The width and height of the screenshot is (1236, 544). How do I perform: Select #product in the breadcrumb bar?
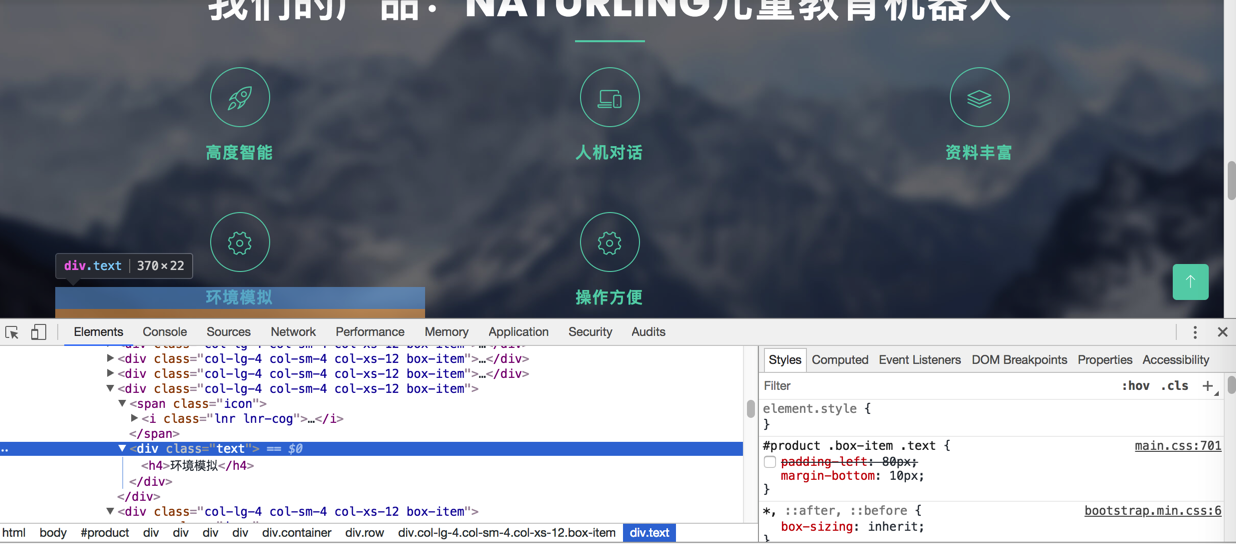tap(105, 533)
